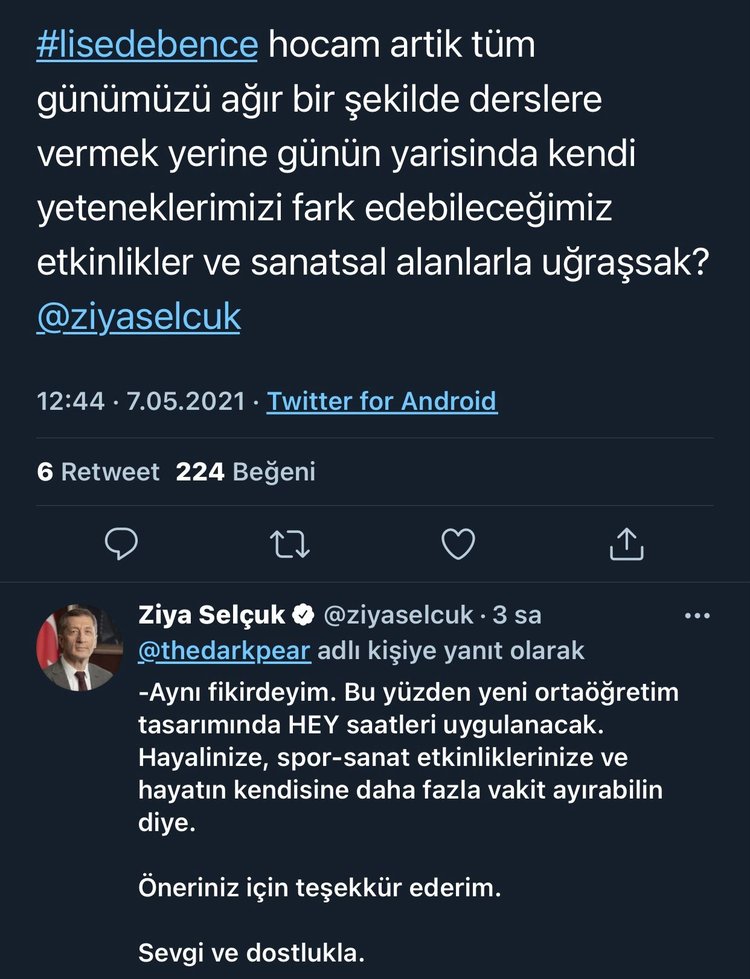750x979 pixels.
Task: Retweet using the retweet arrows icon
Action: click(290, 544)
